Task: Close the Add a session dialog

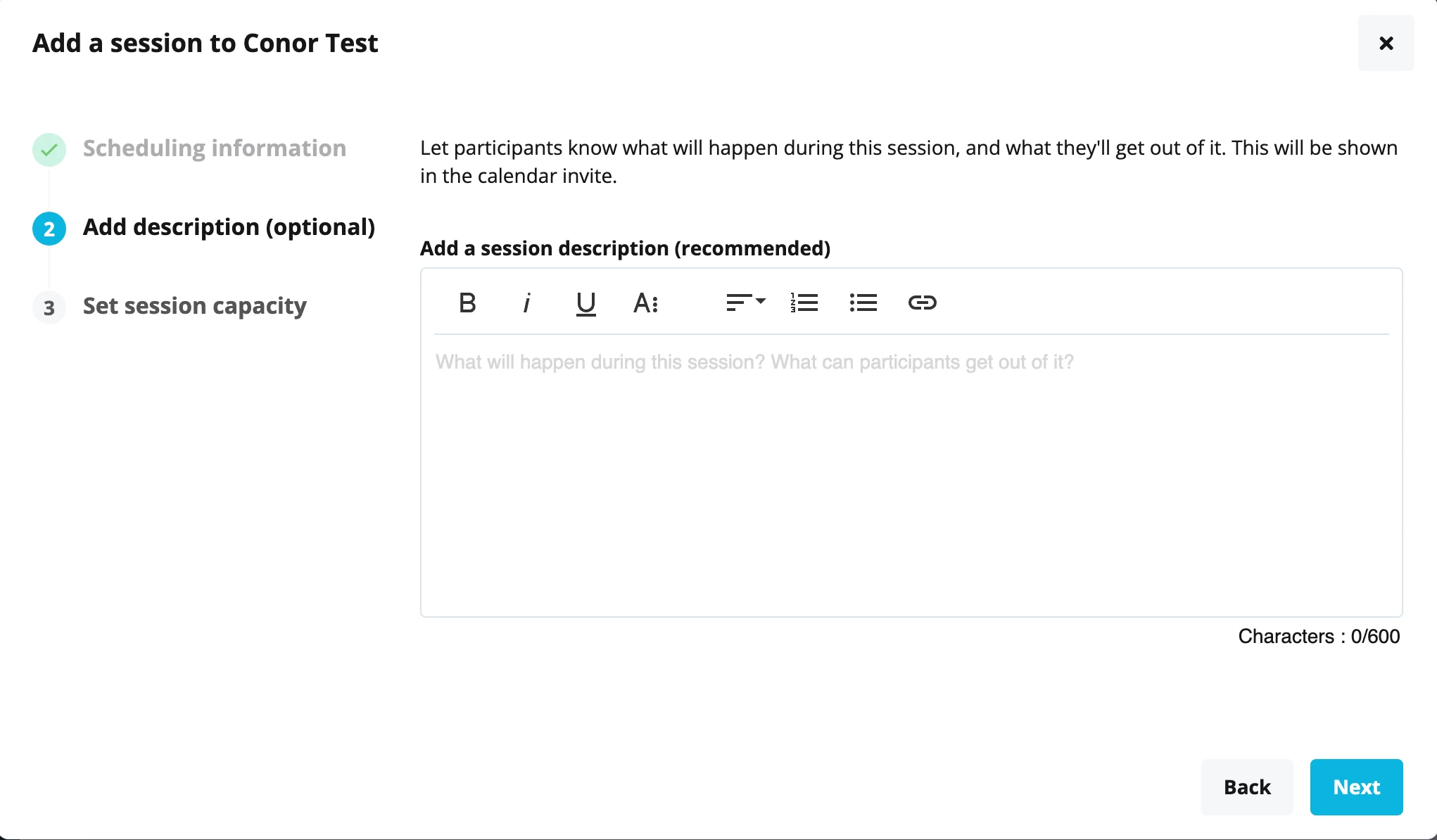Action: point(1386,43)
